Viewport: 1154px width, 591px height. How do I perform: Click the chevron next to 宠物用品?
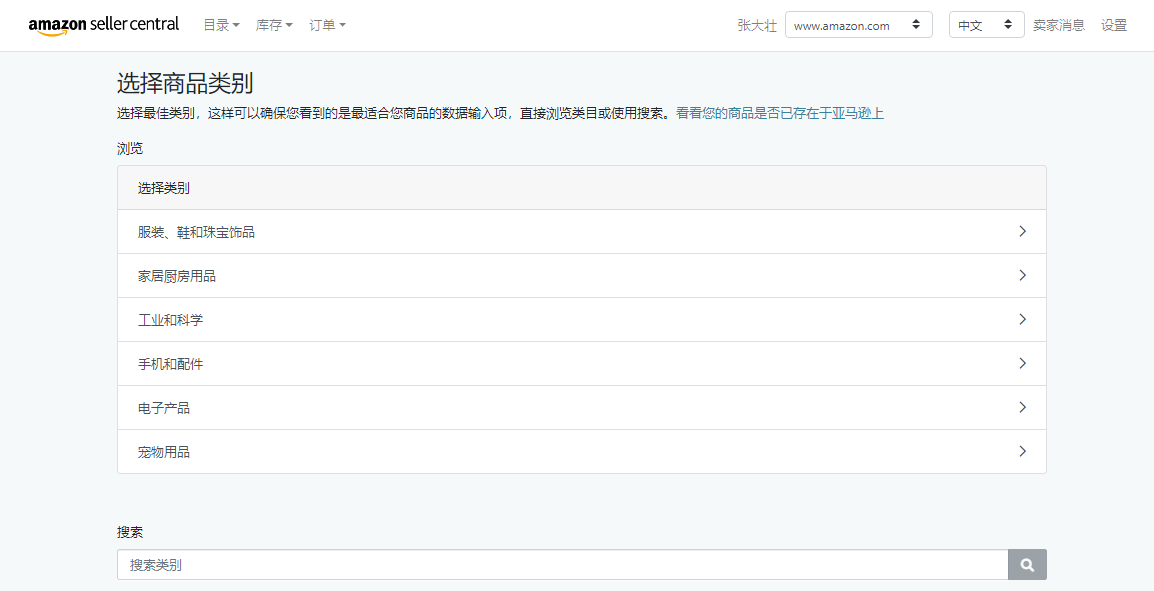tap(1022, 451)
